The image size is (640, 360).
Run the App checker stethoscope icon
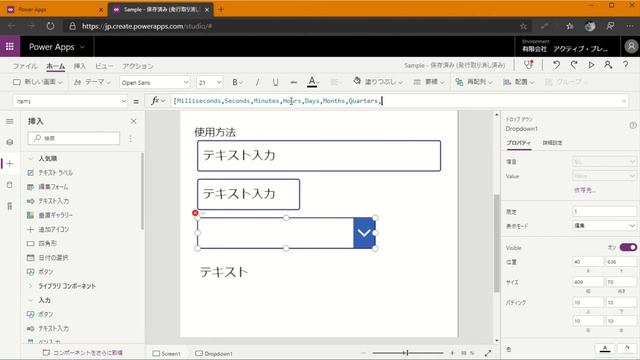pyautogui.click(x=529, y=65)
